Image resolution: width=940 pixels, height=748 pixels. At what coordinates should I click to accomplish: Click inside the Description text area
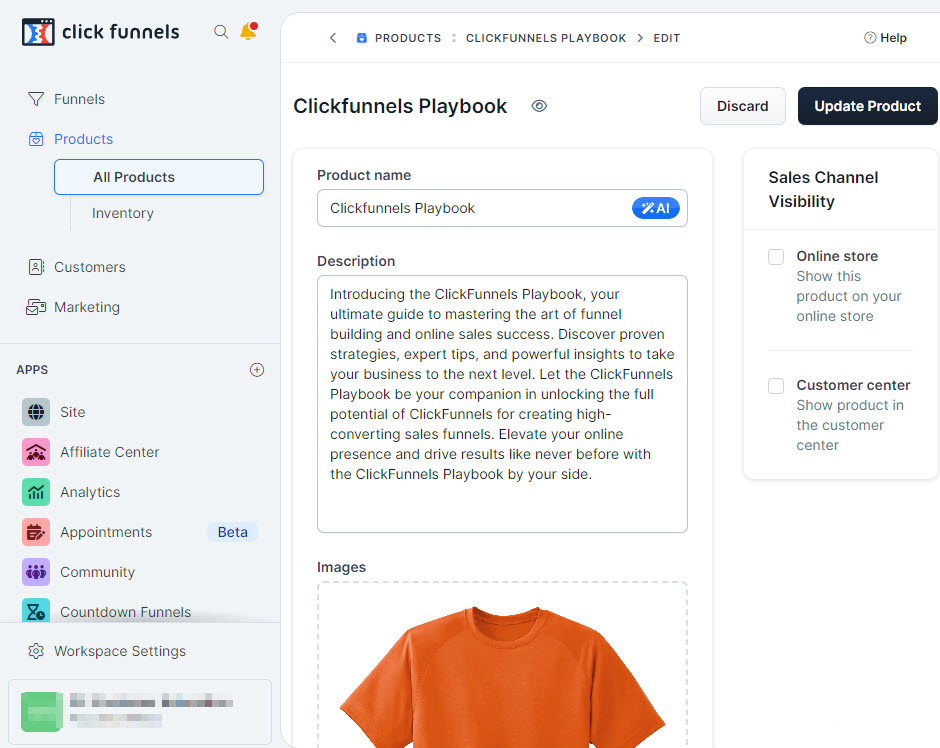coord(502,404)
